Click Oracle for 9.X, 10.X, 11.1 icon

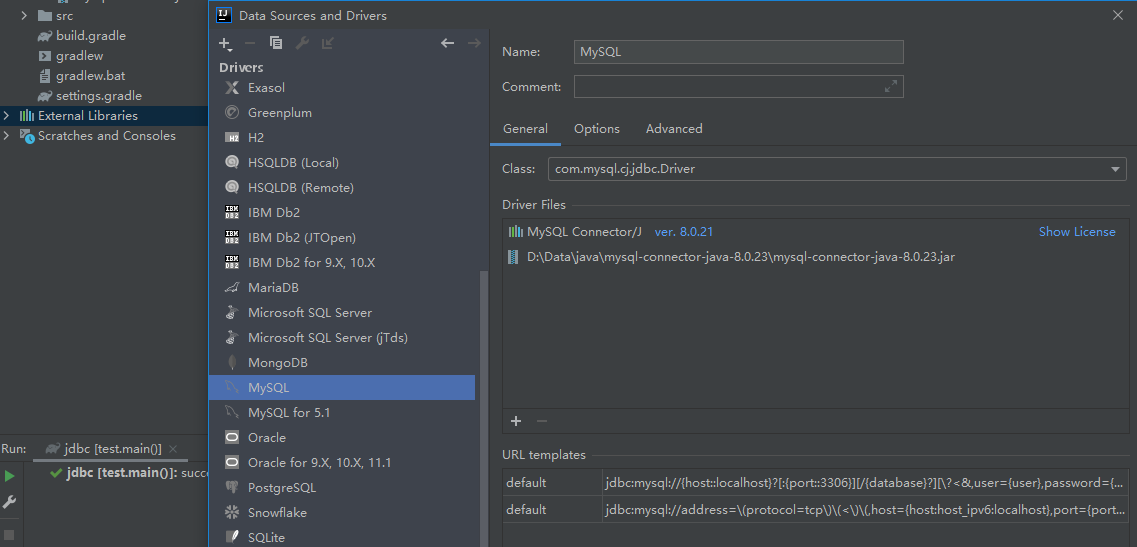[232, 462]
